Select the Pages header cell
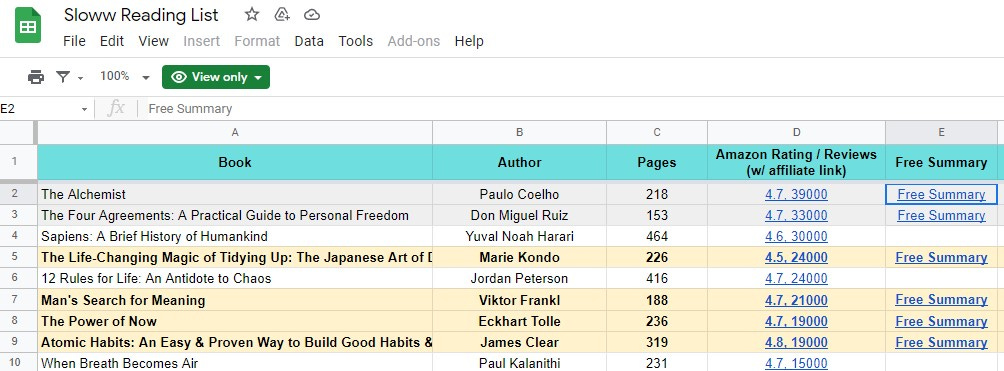 click(x=657, y=162)
